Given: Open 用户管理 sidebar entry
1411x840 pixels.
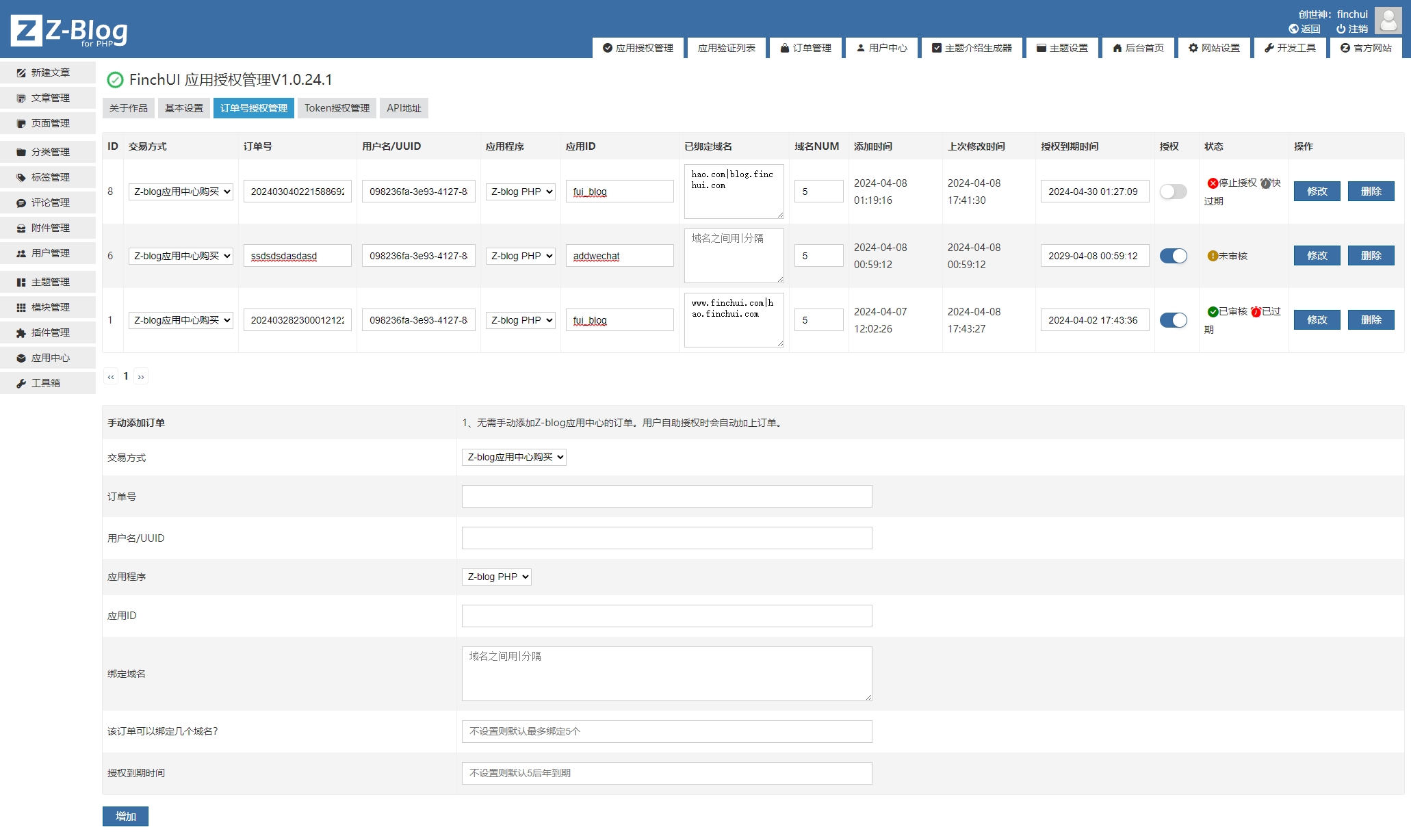Looking at the screenshot, I should (x=48, y=253).
